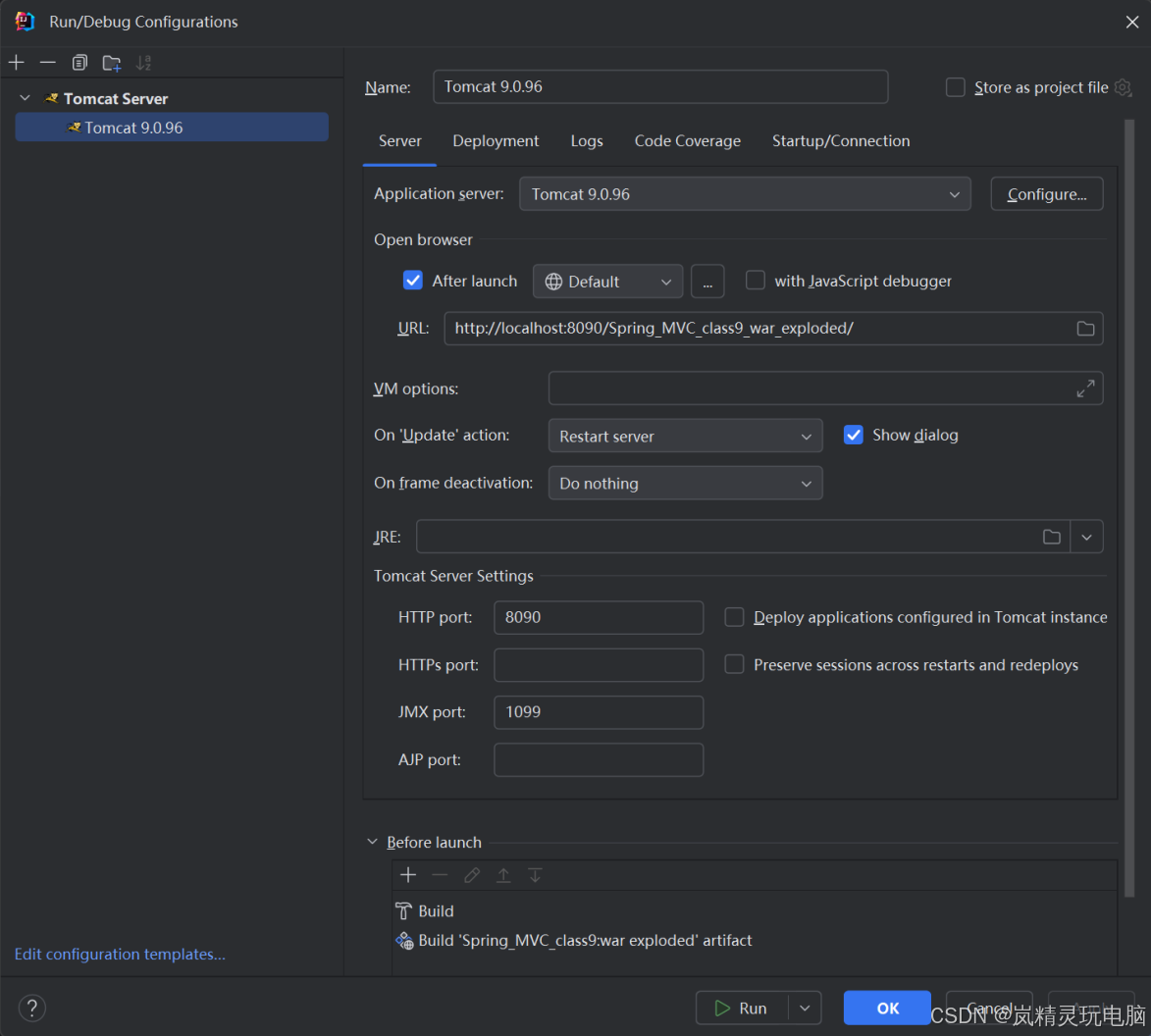Open the Application server dropdown
The width and height of the screenshot is (1151, 1036).
745,194
